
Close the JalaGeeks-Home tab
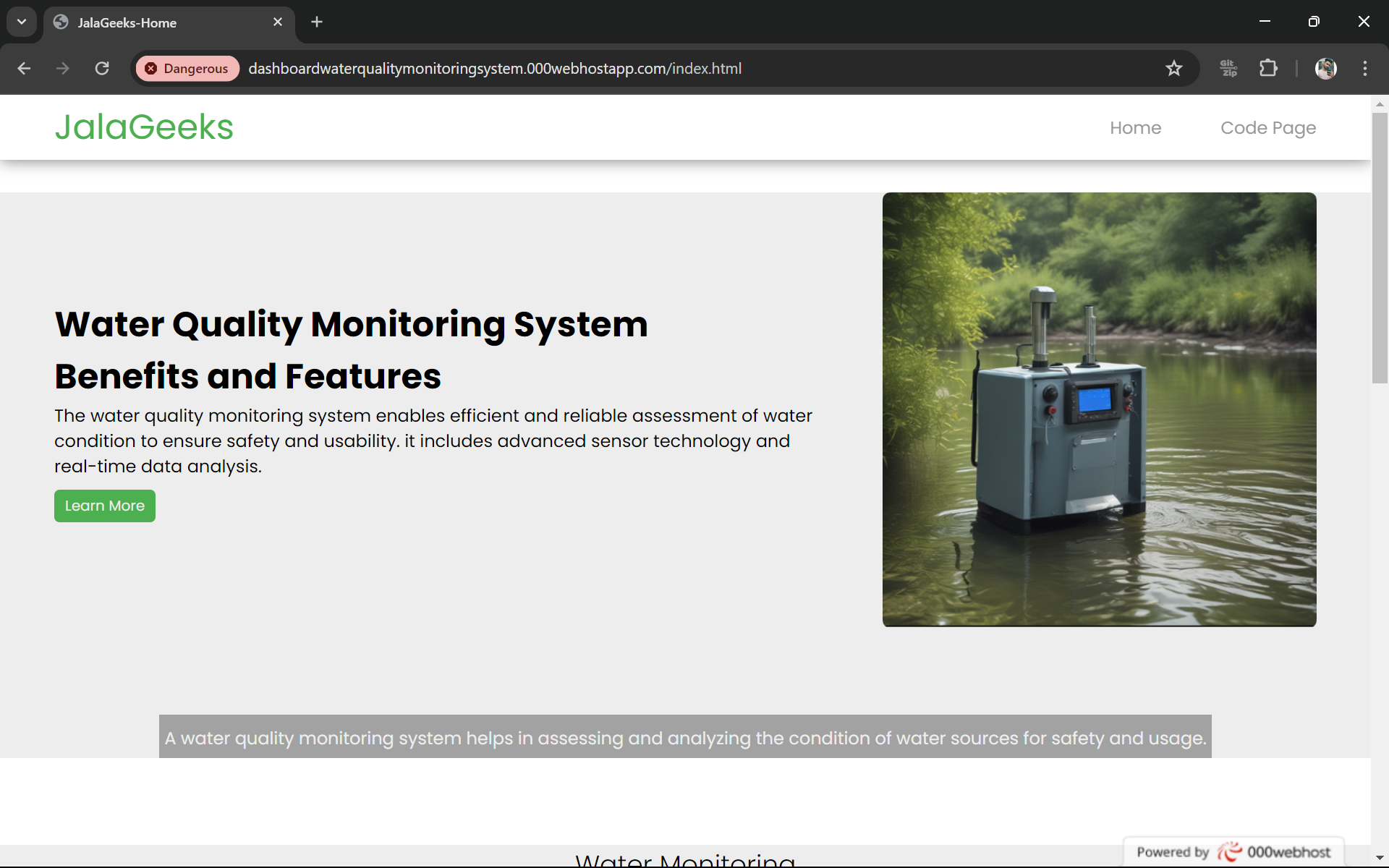(278, 22)
